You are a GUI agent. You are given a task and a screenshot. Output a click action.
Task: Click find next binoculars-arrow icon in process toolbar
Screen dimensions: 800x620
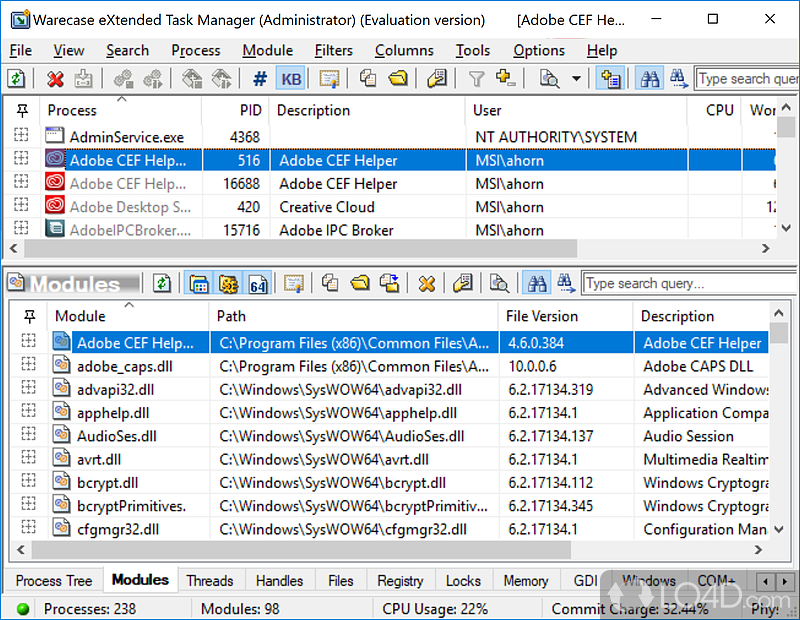(x=679, y=79)
